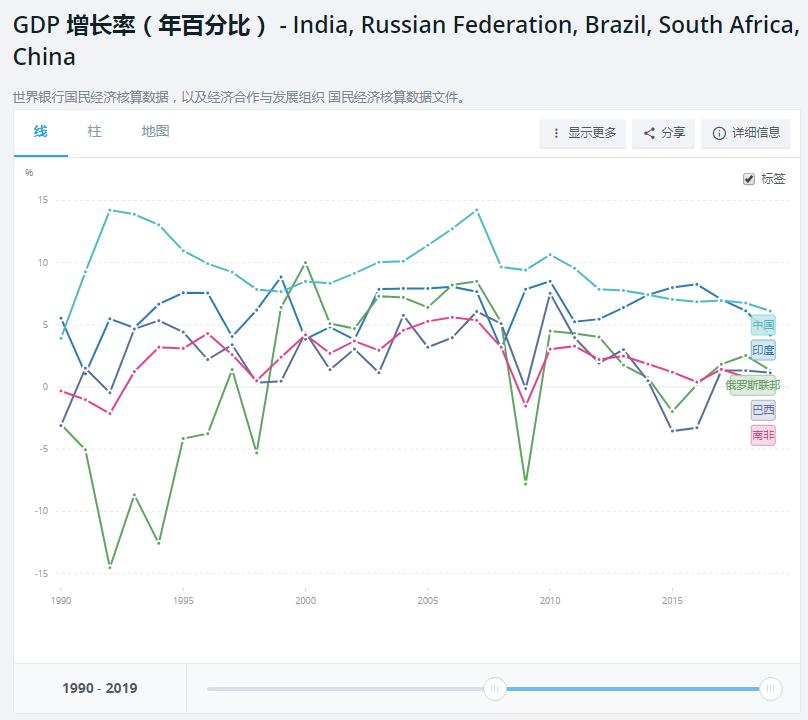The width and height of the screenshot is (808, 720).
Task: Click the right handle of year slider
Action: 770,688
